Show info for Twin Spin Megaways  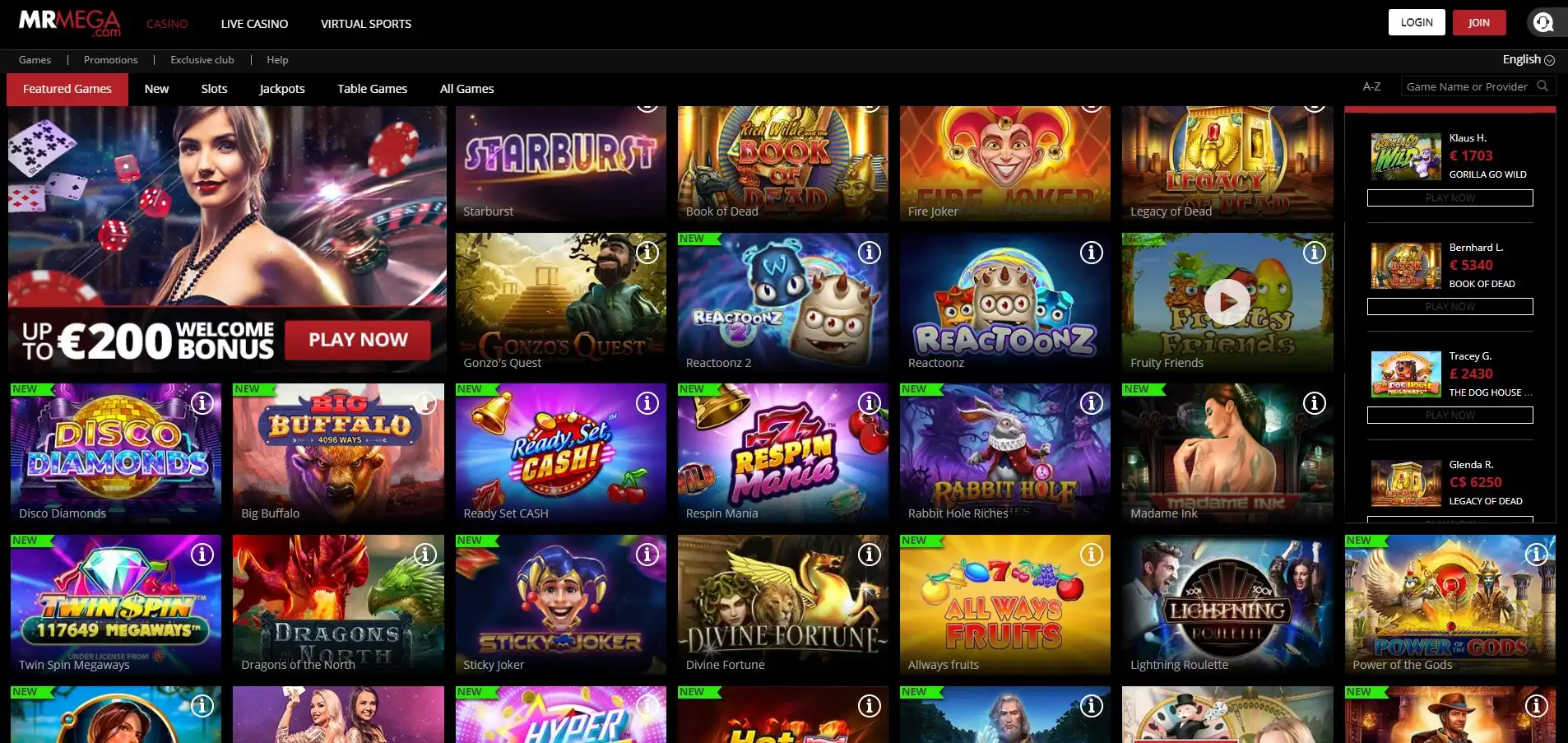[202, 555]
